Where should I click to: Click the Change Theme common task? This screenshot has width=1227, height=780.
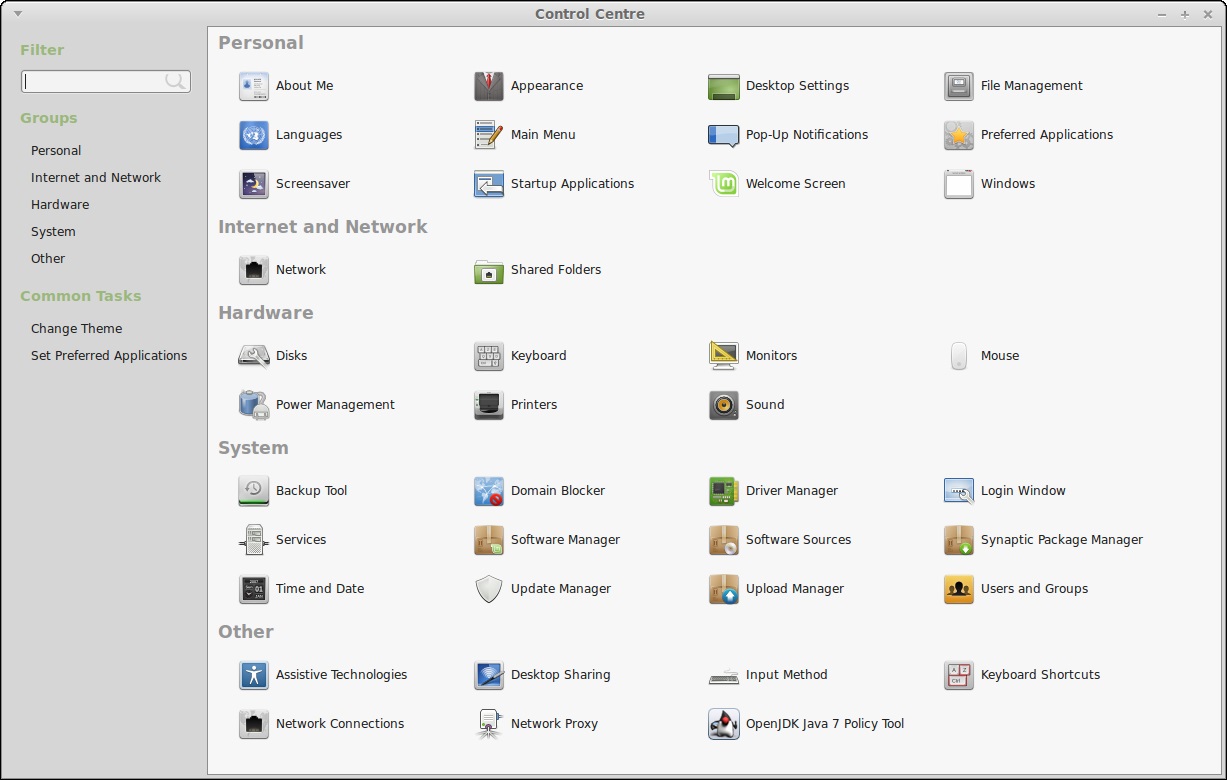click(x=77, y=329)
